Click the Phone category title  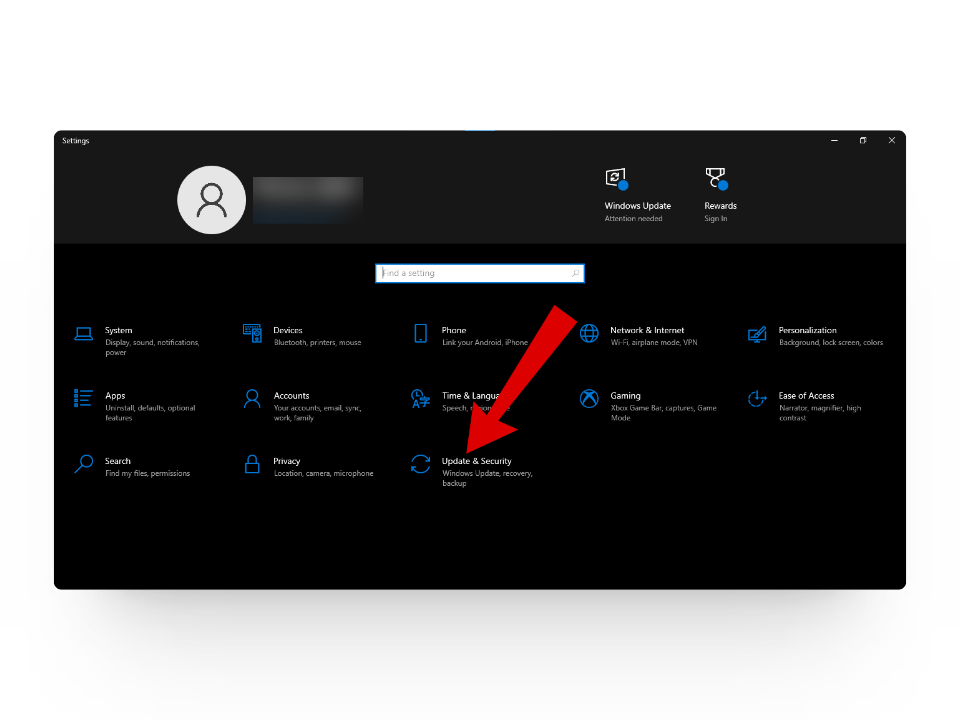[454, 330]
